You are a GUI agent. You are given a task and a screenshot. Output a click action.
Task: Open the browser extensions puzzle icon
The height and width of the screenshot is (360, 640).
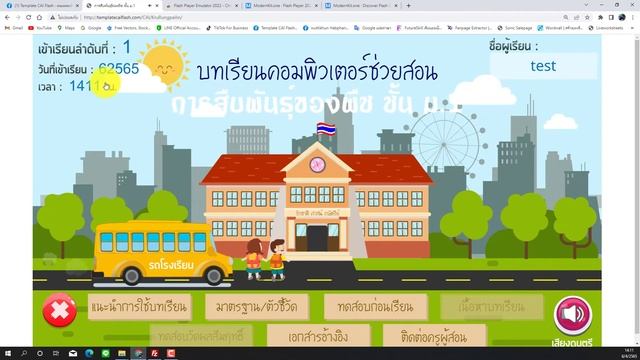600,18
